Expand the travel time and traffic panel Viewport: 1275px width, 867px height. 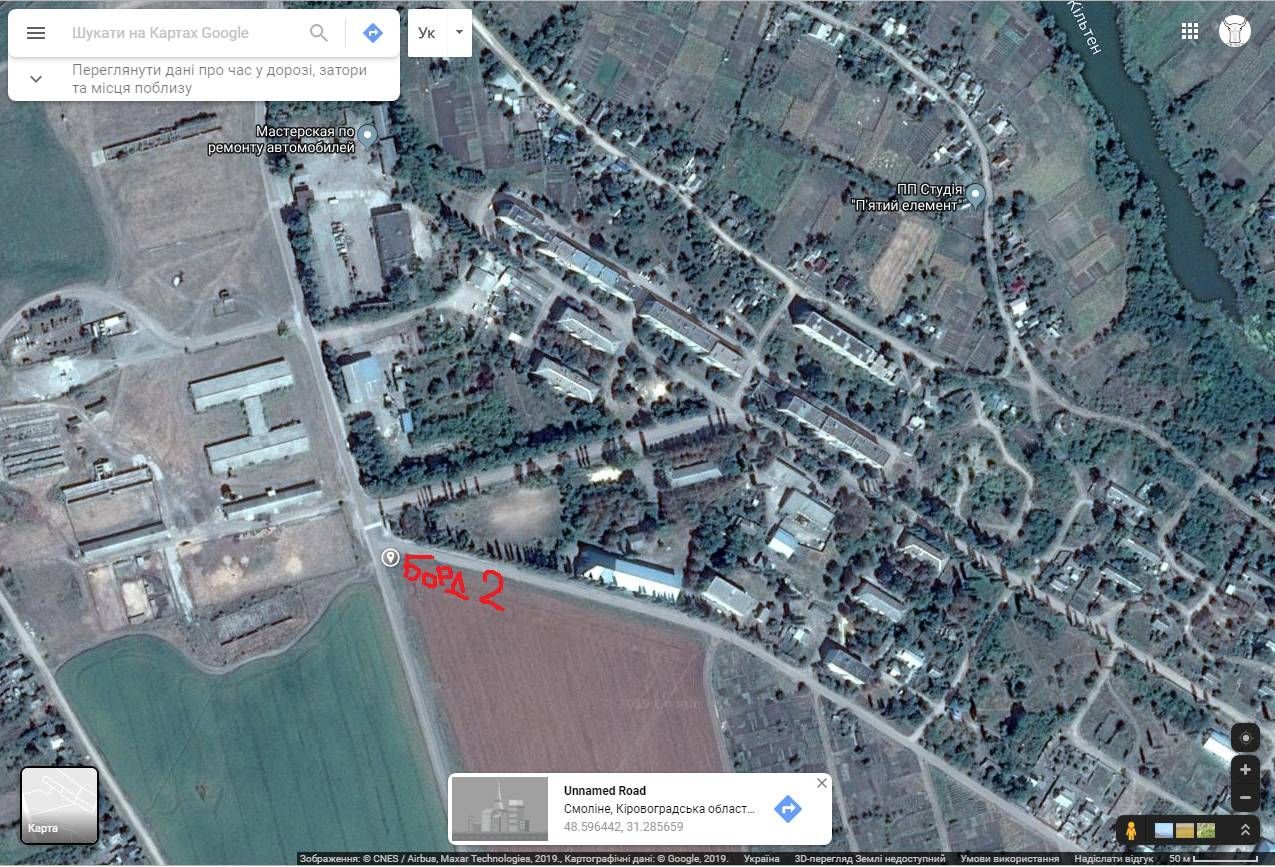(x=36, y=79)
